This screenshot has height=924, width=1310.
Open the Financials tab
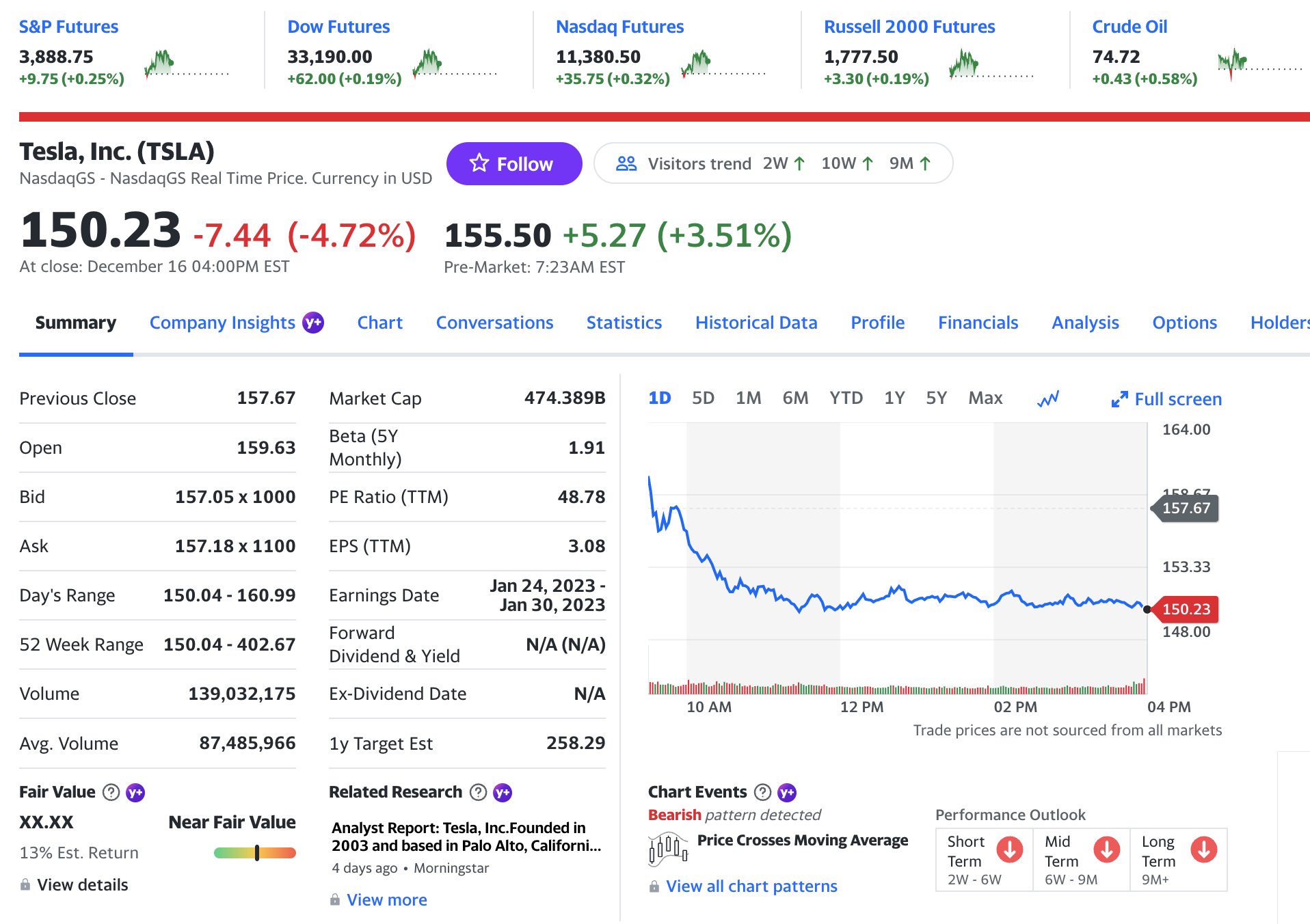tap(978, 323)
